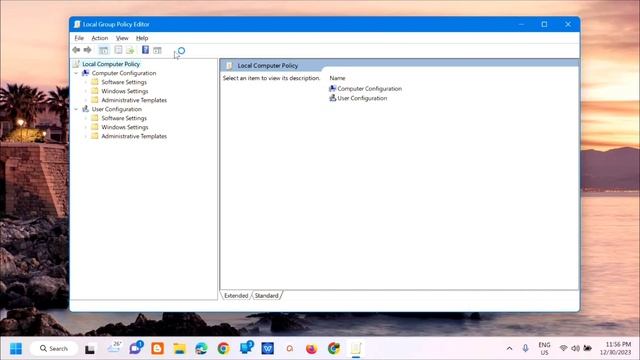The width and height of the screenshot is (640, 360).
Task: Maximize the Local Group Policy Editor window
Action: 544,24
